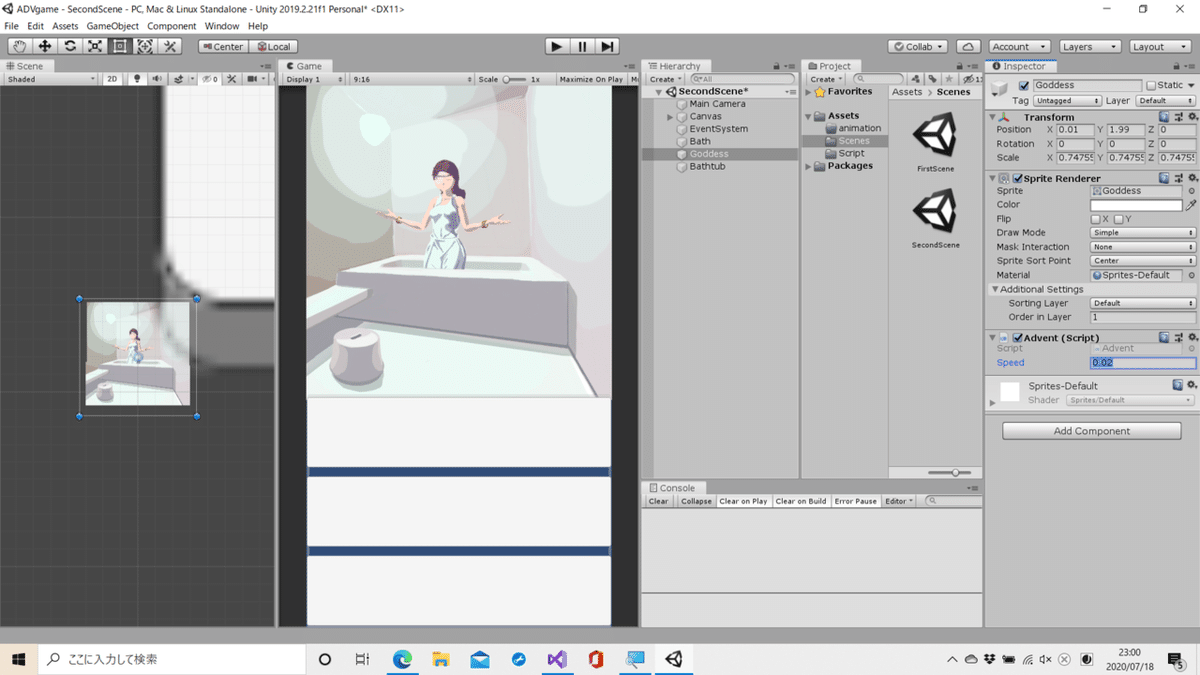Click the Play button

pos(557,46)
